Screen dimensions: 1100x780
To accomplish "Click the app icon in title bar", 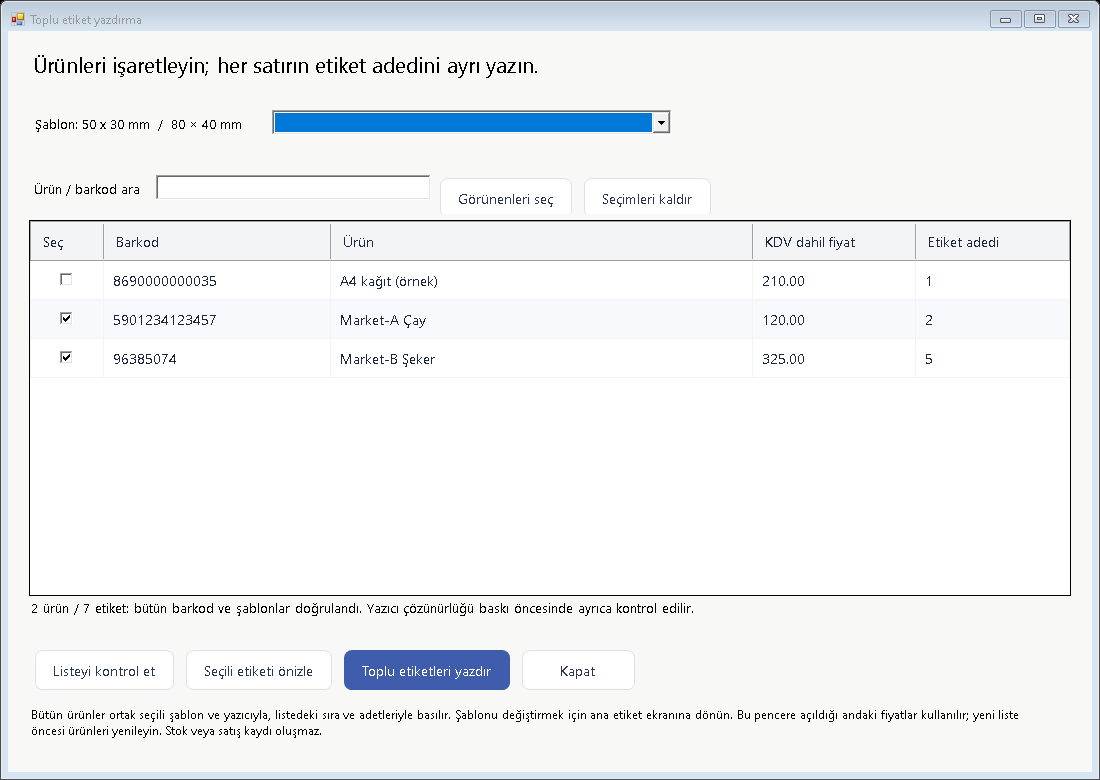I will (x=18, y=19).
